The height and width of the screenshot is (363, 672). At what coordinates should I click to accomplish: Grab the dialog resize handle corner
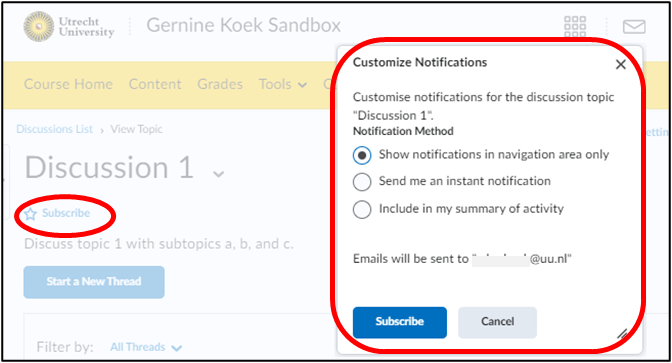tap(622, 333)
